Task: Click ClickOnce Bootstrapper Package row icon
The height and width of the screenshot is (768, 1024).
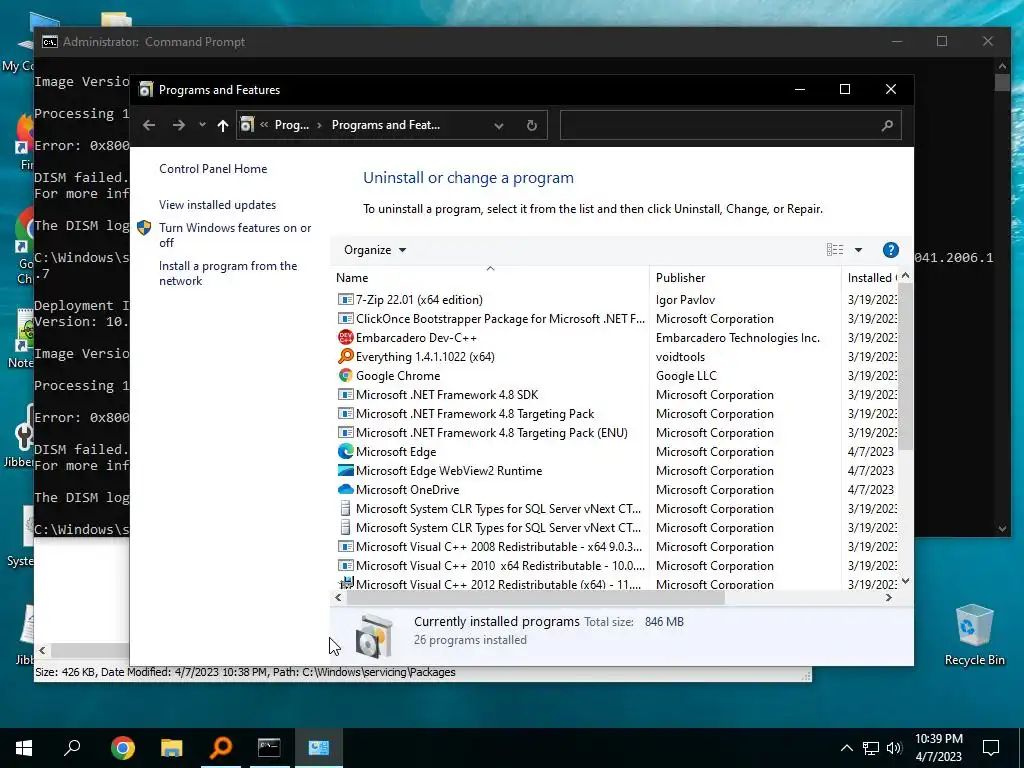Action: [x=345, y=319]
